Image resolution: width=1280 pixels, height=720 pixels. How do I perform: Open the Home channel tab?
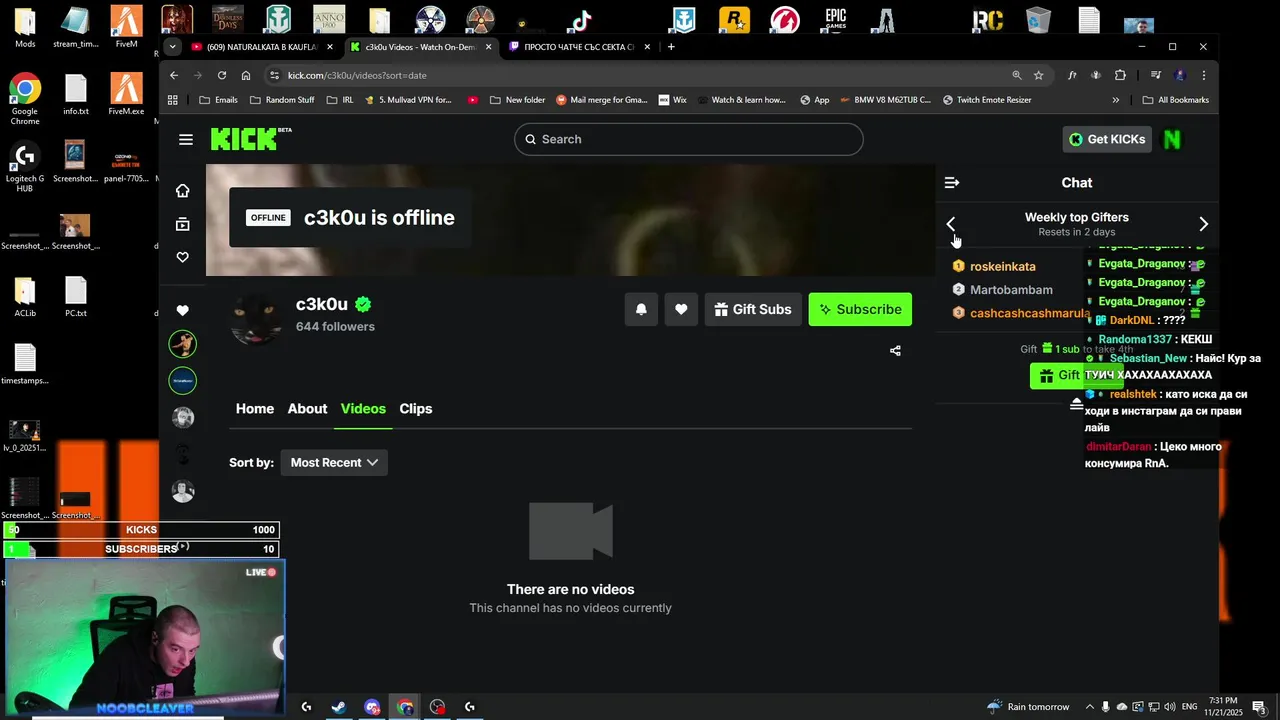coord(255,408)
